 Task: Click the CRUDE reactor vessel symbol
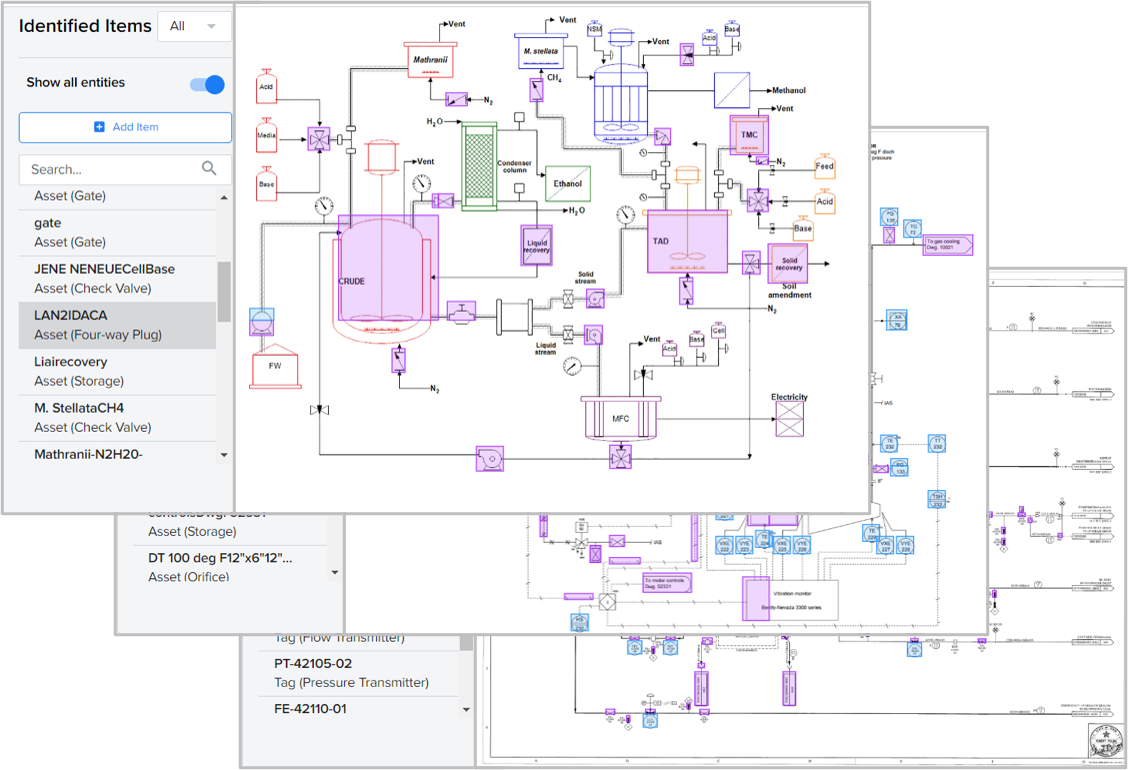pyautogui.click(x=386, y=275)
